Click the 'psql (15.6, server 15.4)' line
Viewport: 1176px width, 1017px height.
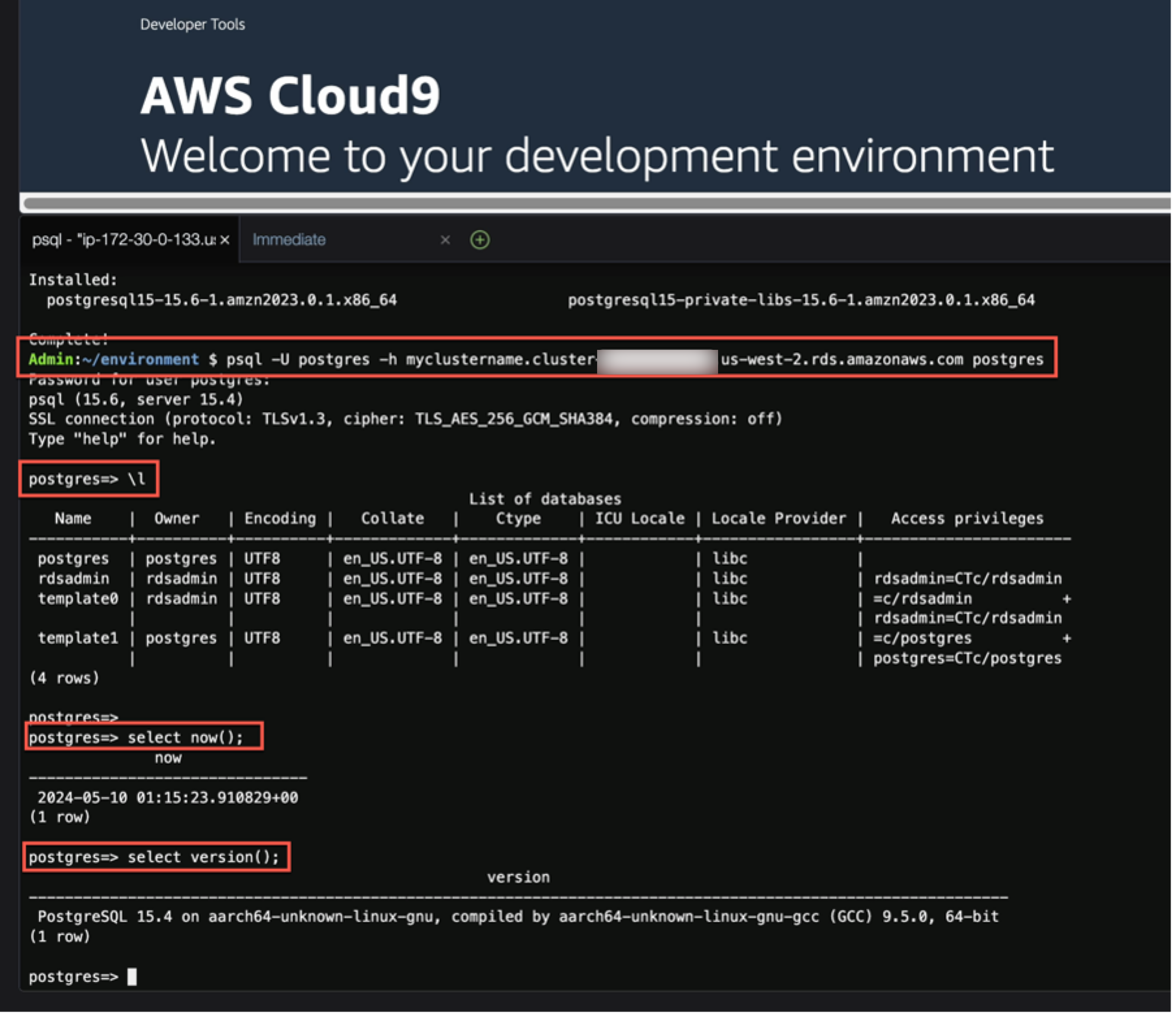click(136, 400)
